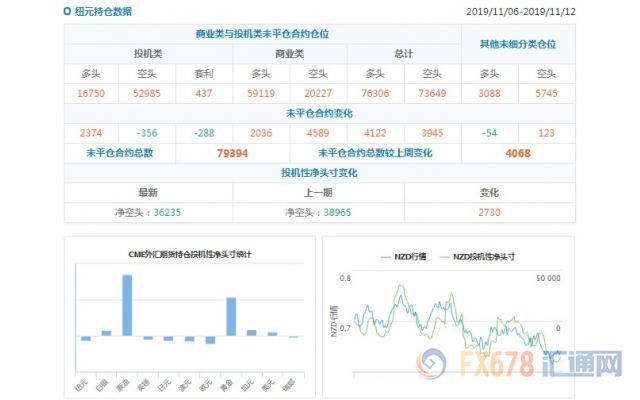Select the 商业类 column group header
This screenshot has width=640, height=400.
click(x=289, y=54)
